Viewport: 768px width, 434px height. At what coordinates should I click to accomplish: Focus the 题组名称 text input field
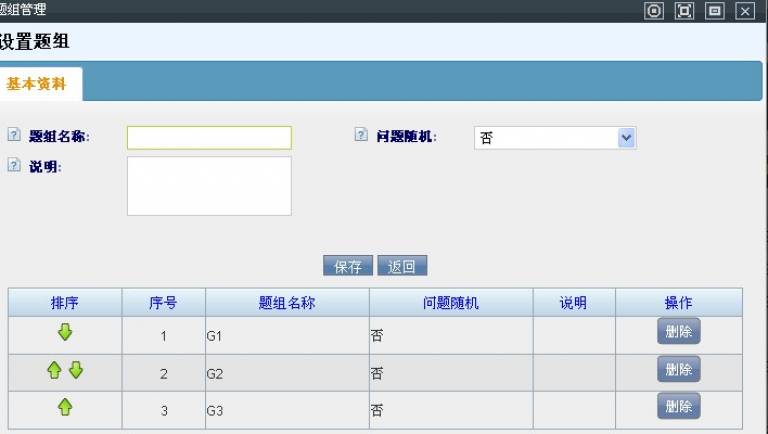[x=209, y=138]
